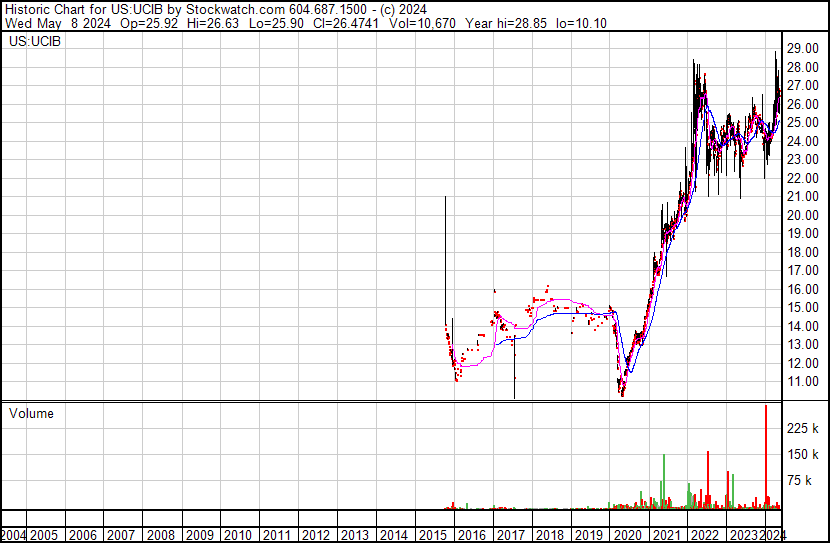Screen dimensions: 830x543
Task: Click the Volume panel label
Action: (31, 413)
